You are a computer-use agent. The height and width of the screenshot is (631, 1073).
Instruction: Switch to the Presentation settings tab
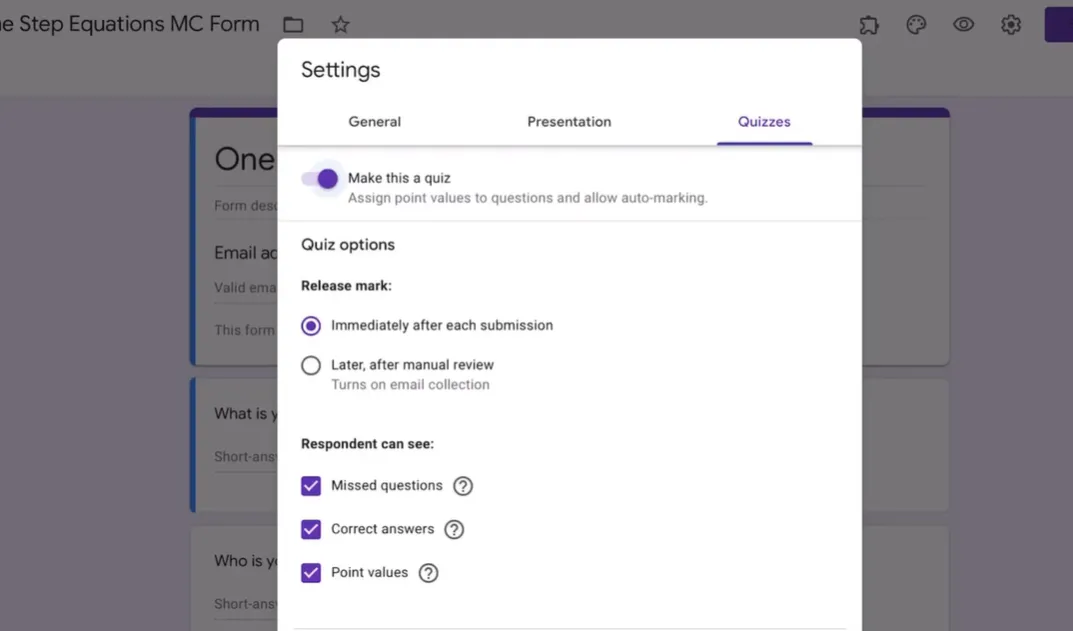tap(569, 122)
